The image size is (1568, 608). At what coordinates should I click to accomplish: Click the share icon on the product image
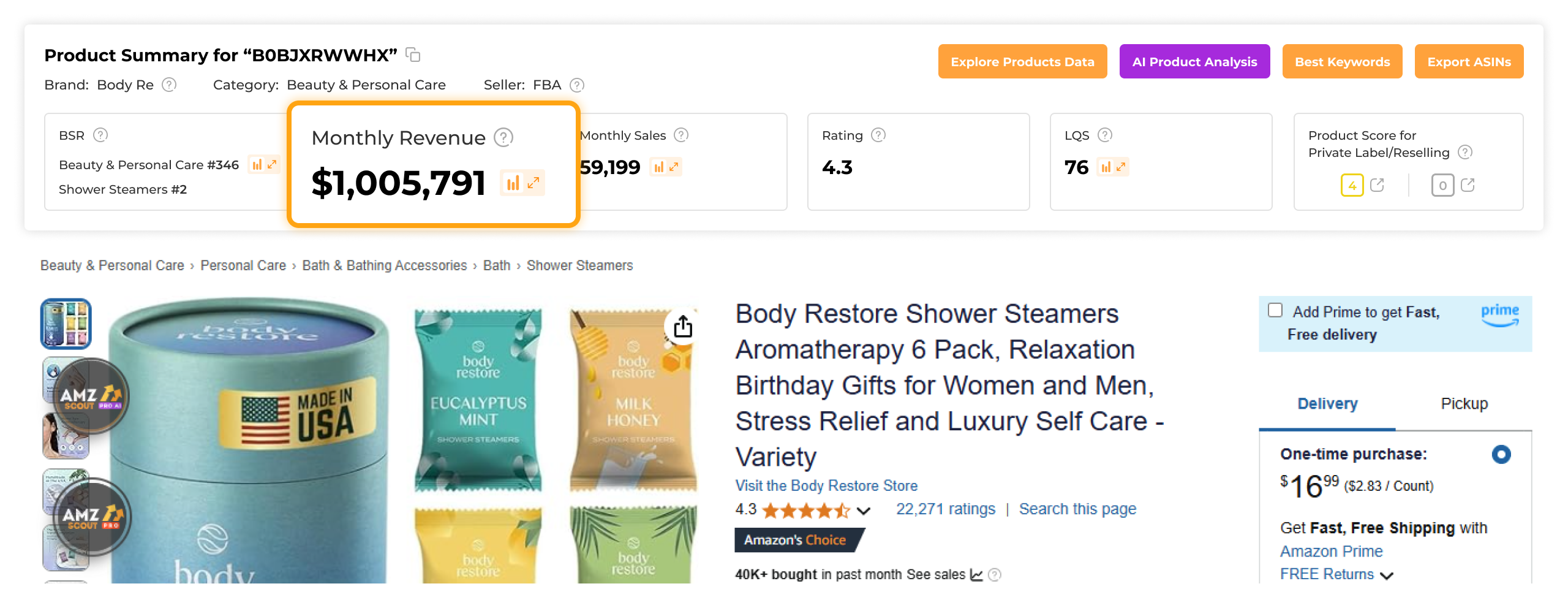(682, 325)
